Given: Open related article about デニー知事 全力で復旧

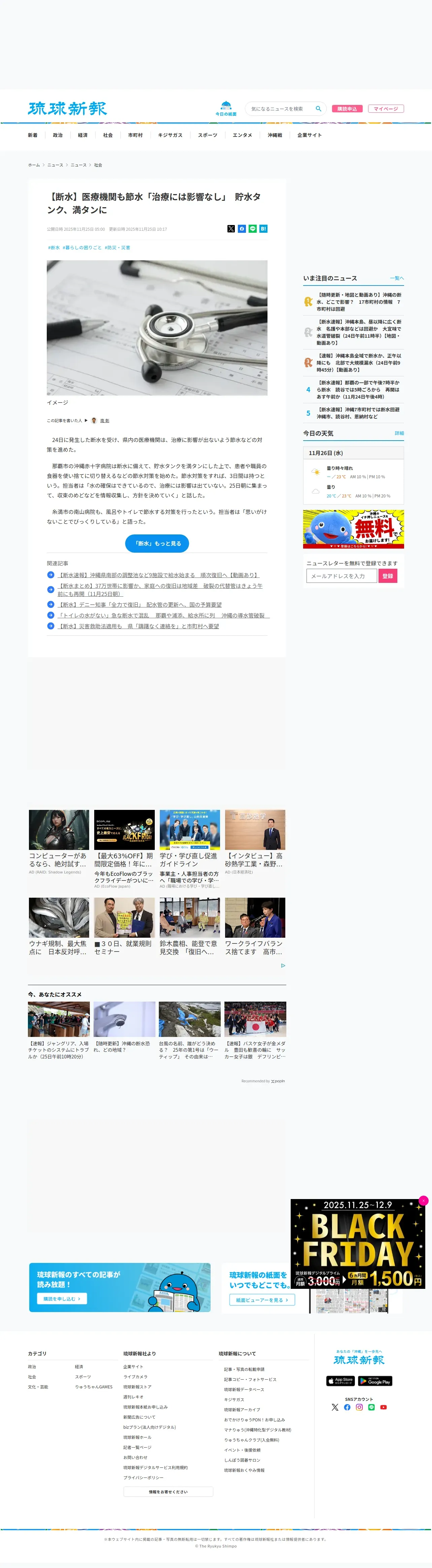Looking at the screenshot, I should 140,604.
